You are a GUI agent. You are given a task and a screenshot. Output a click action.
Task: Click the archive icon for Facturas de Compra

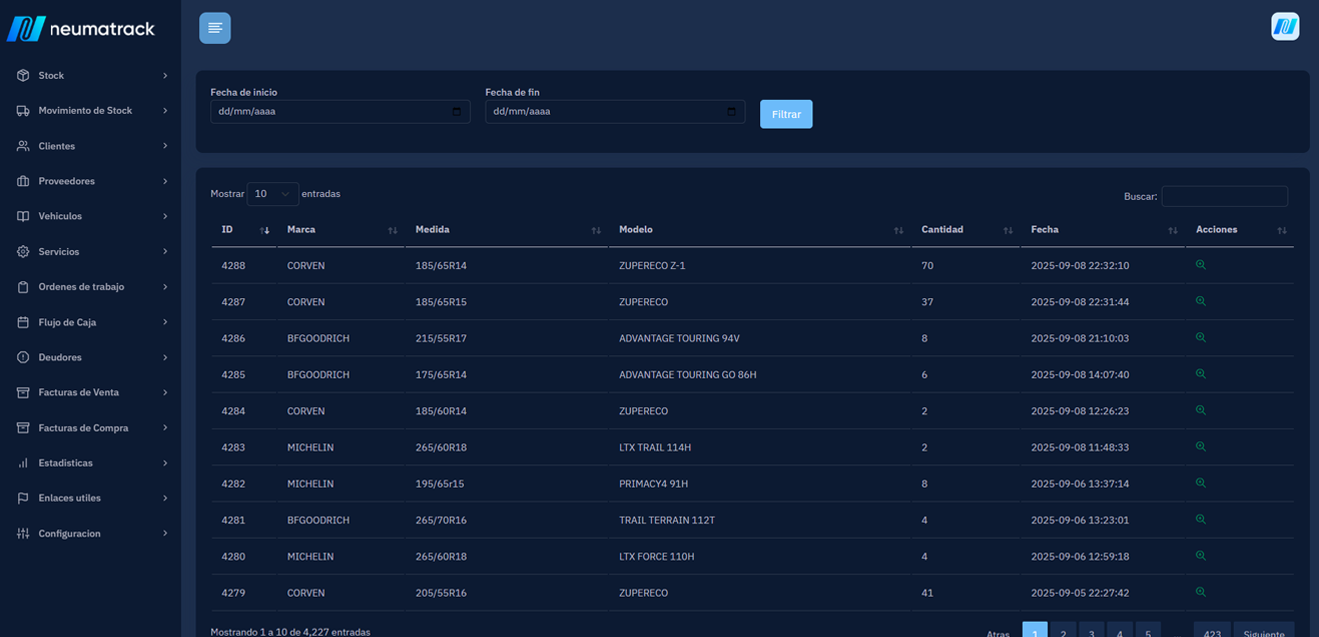coord(23,428)
